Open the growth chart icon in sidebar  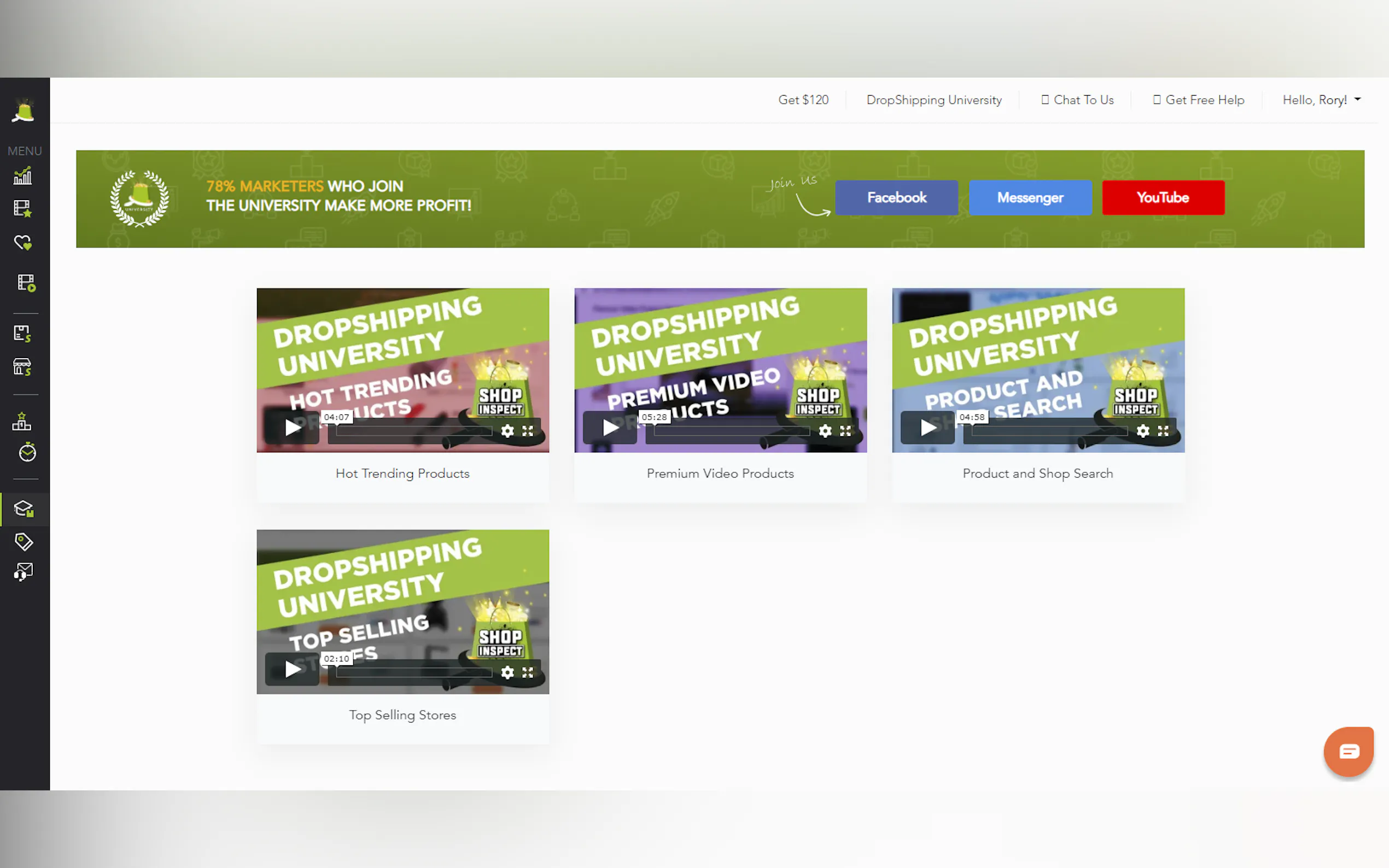[x=23, y=175]
